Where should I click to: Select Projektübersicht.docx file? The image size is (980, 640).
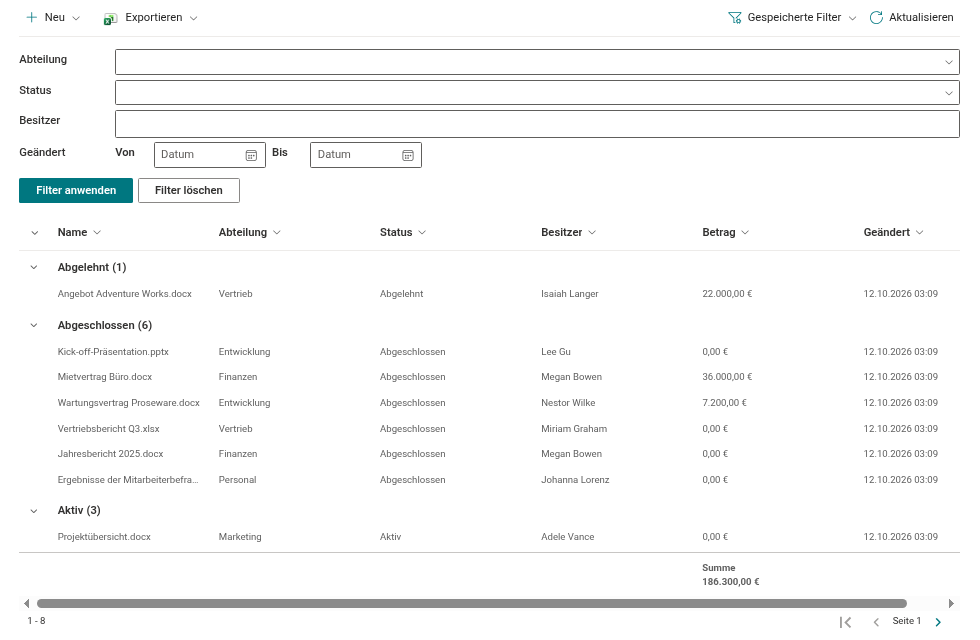pos(104,537)
